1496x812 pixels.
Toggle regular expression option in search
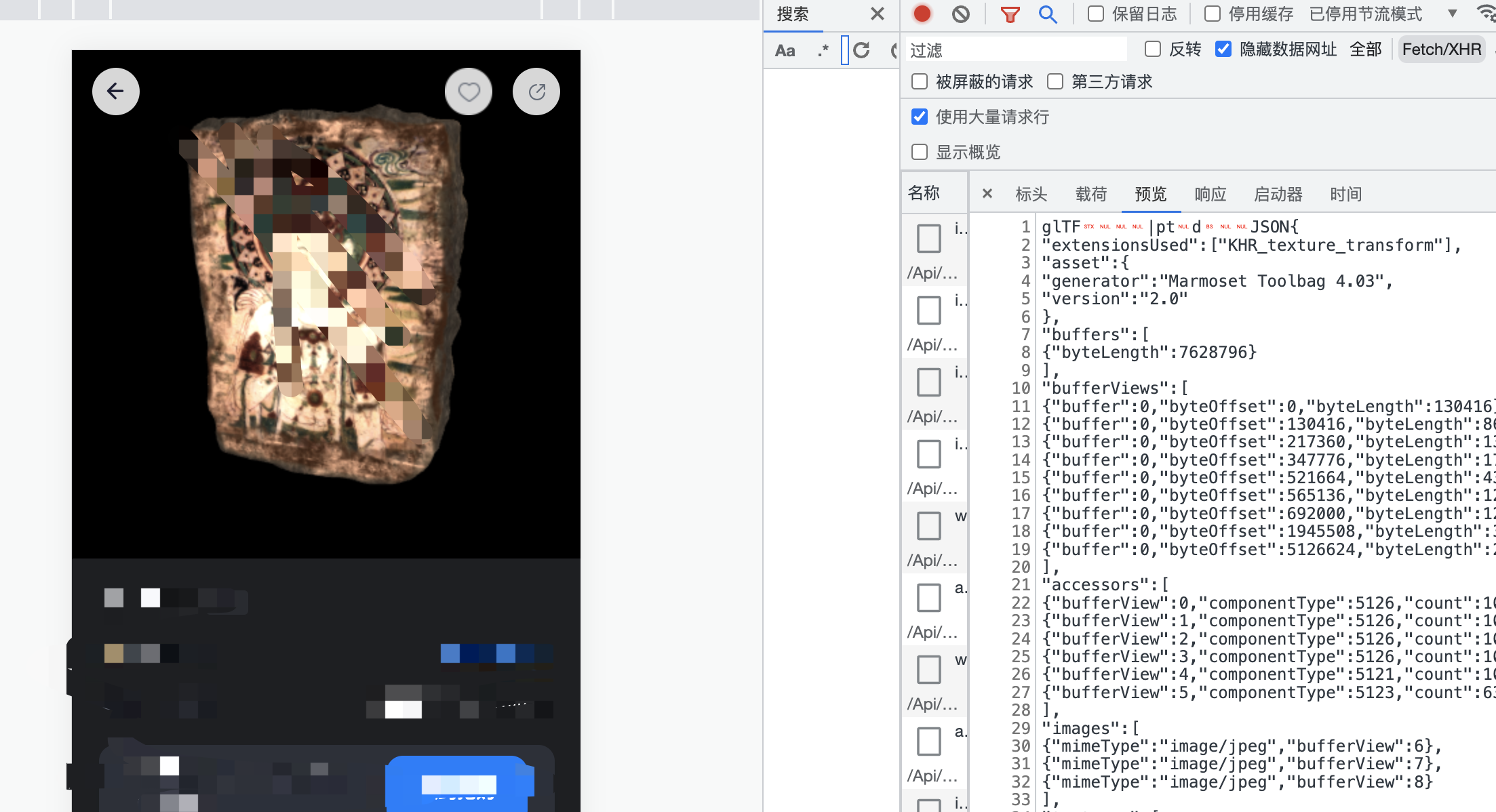[x=823, y=50]
